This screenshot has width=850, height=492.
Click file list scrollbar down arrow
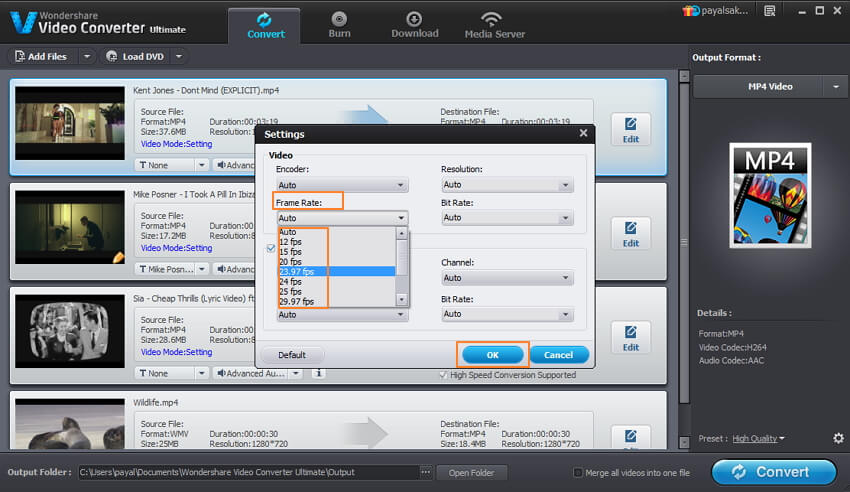(684, 442)
